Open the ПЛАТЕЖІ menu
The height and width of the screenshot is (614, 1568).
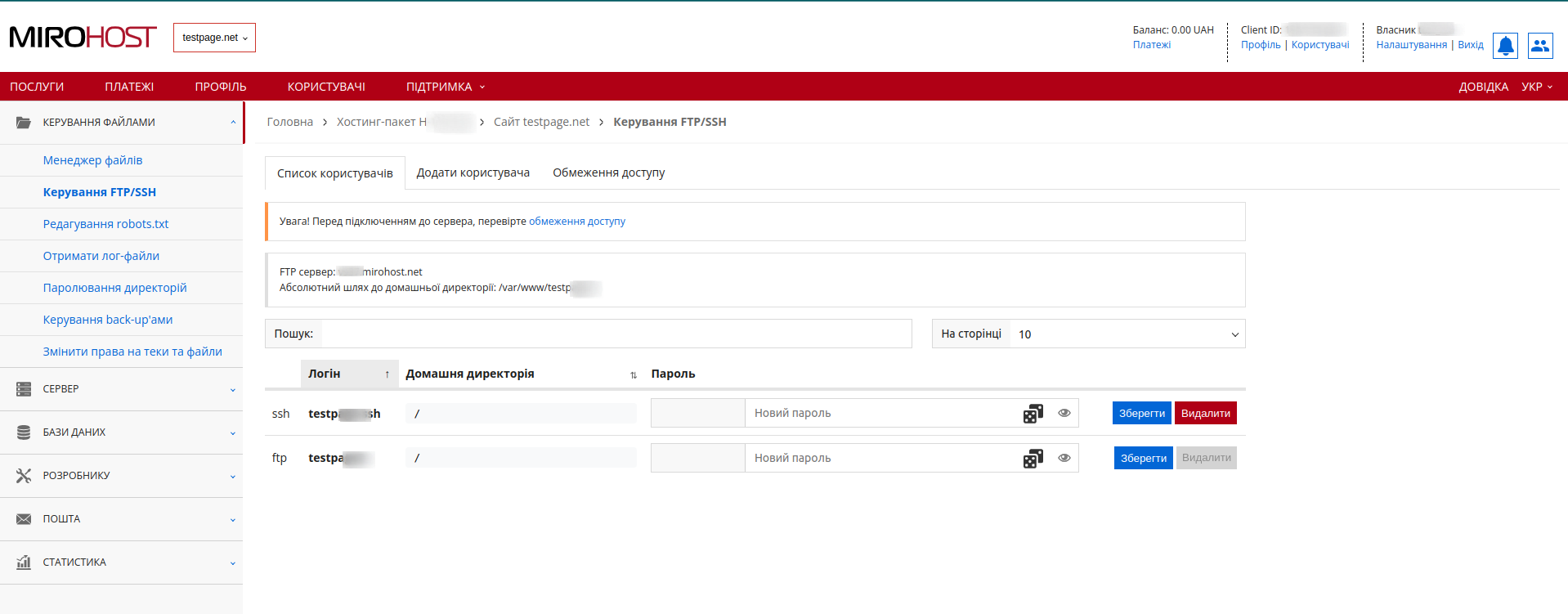point(129,87)
